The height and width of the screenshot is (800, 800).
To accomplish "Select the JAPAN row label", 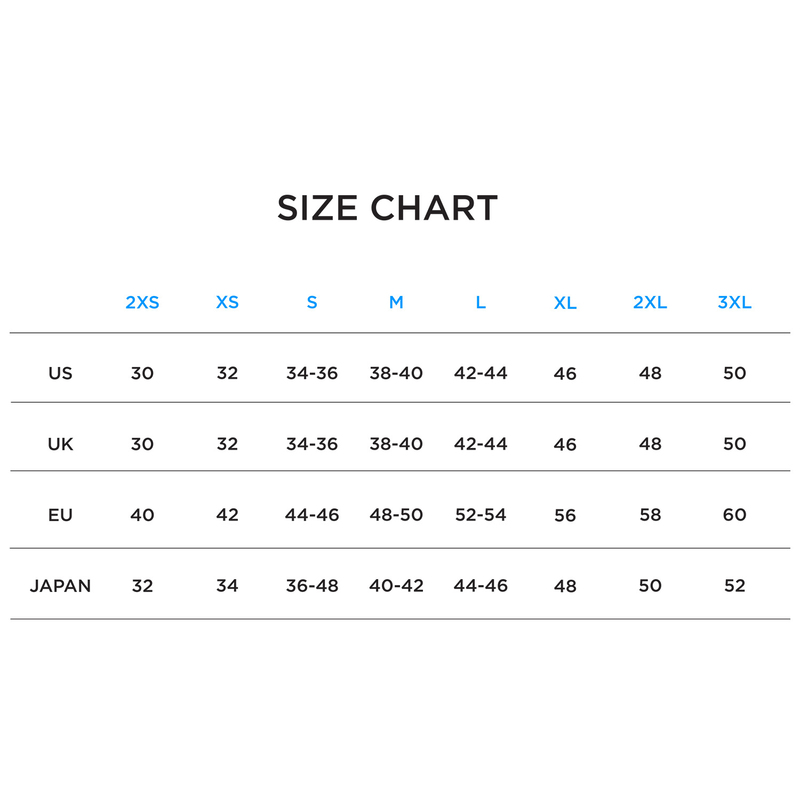I will (x=60, y=586).
